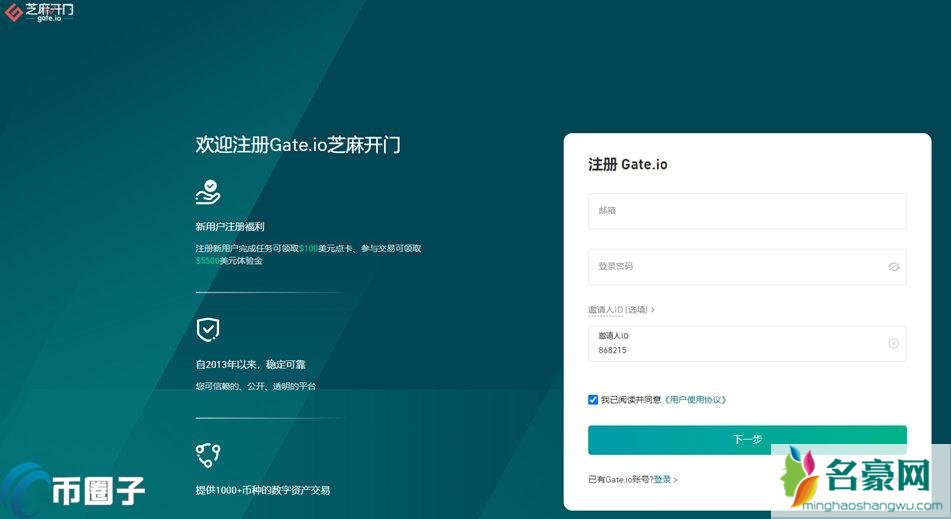
Task: Click the connected nodes trading icon
Action: coord(208,456)
